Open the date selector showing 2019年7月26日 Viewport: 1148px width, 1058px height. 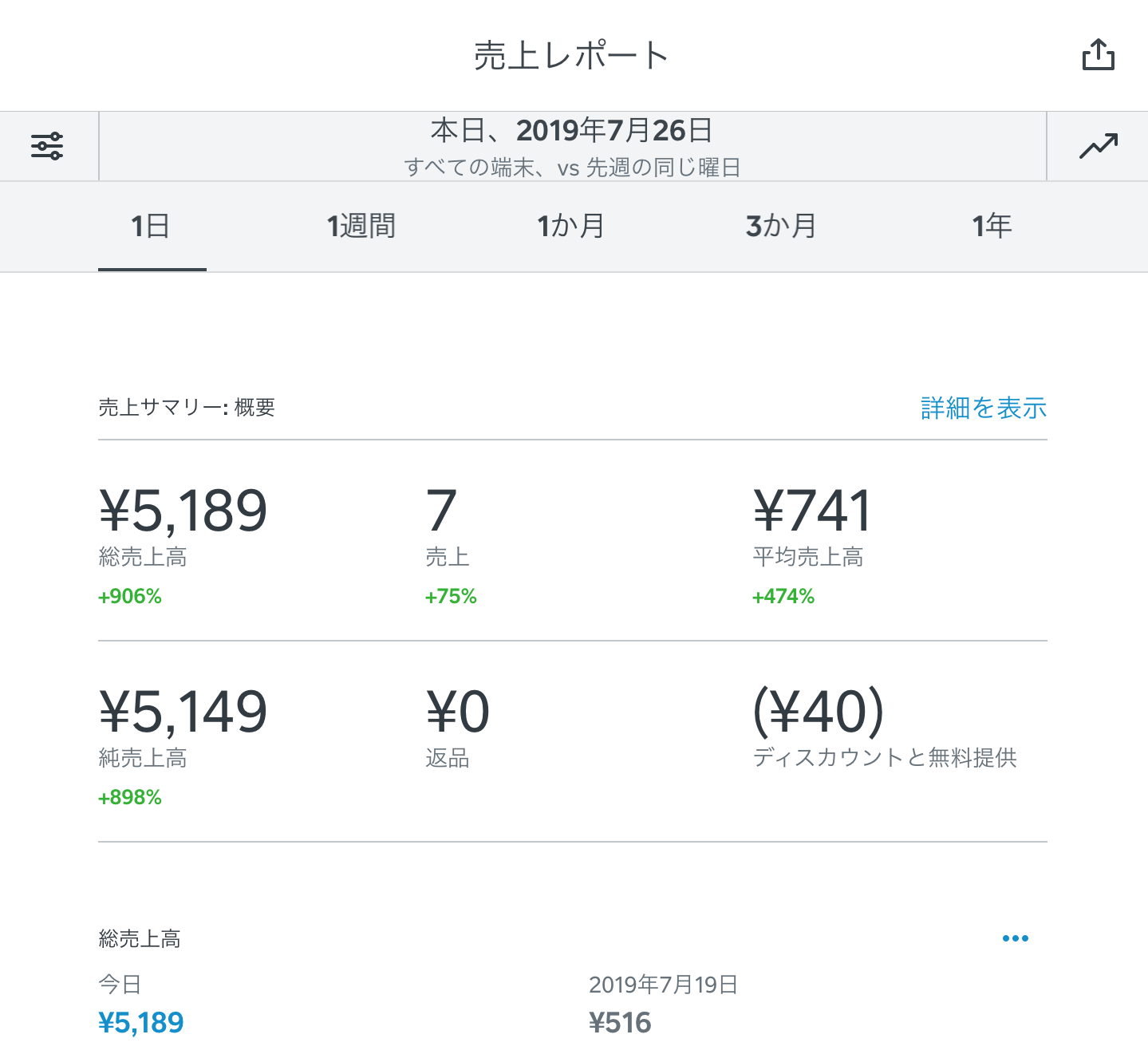[571, 130]
